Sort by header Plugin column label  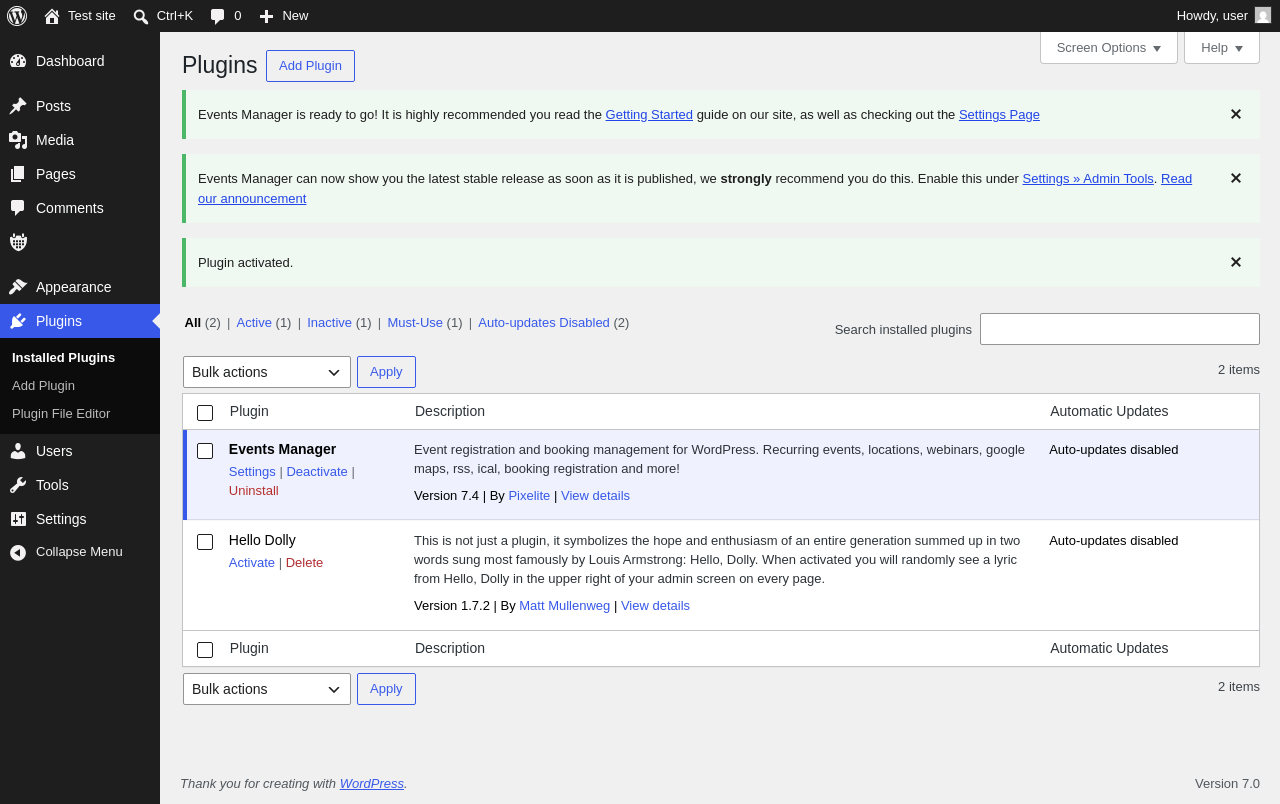249,411
